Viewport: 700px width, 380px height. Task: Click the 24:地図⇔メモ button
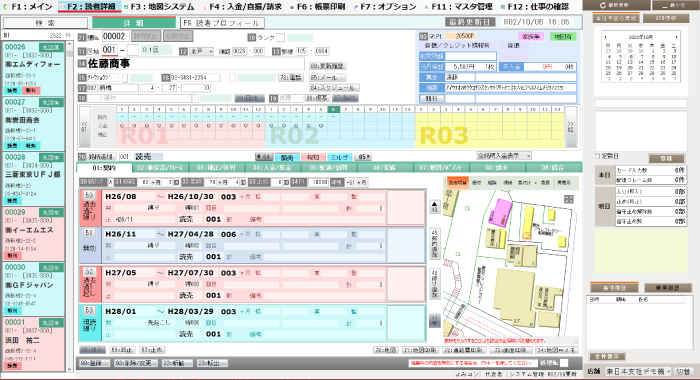coord(558,351)
